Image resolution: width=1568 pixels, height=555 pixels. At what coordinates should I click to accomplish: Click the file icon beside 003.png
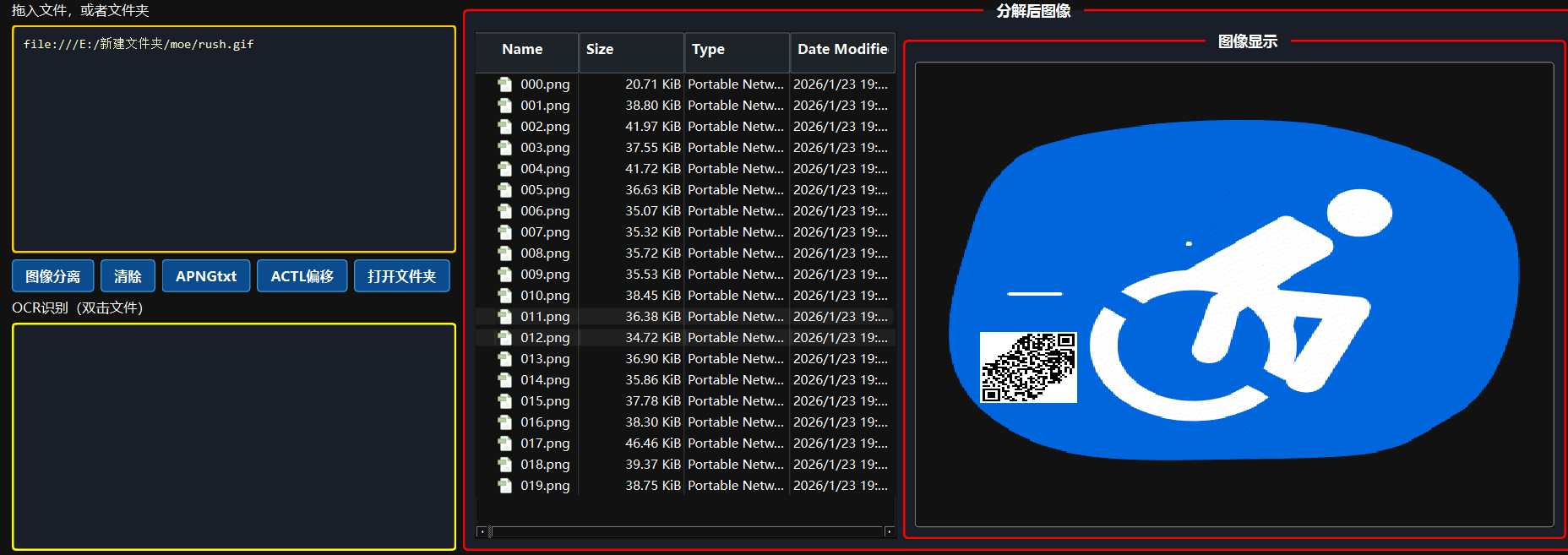tap(504, 148)
